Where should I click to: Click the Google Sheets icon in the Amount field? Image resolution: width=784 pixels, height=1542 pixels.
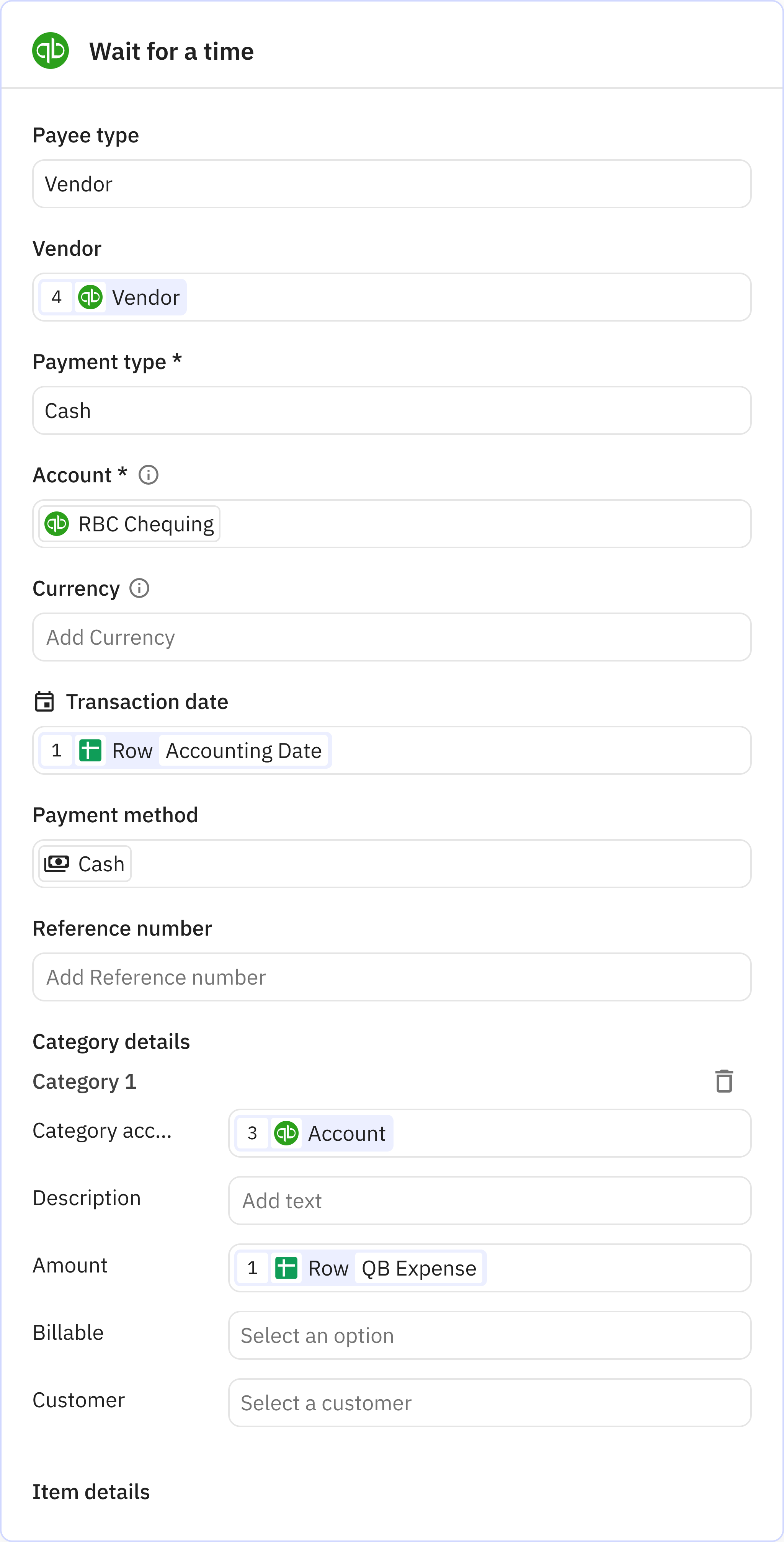click(286, 1268)
